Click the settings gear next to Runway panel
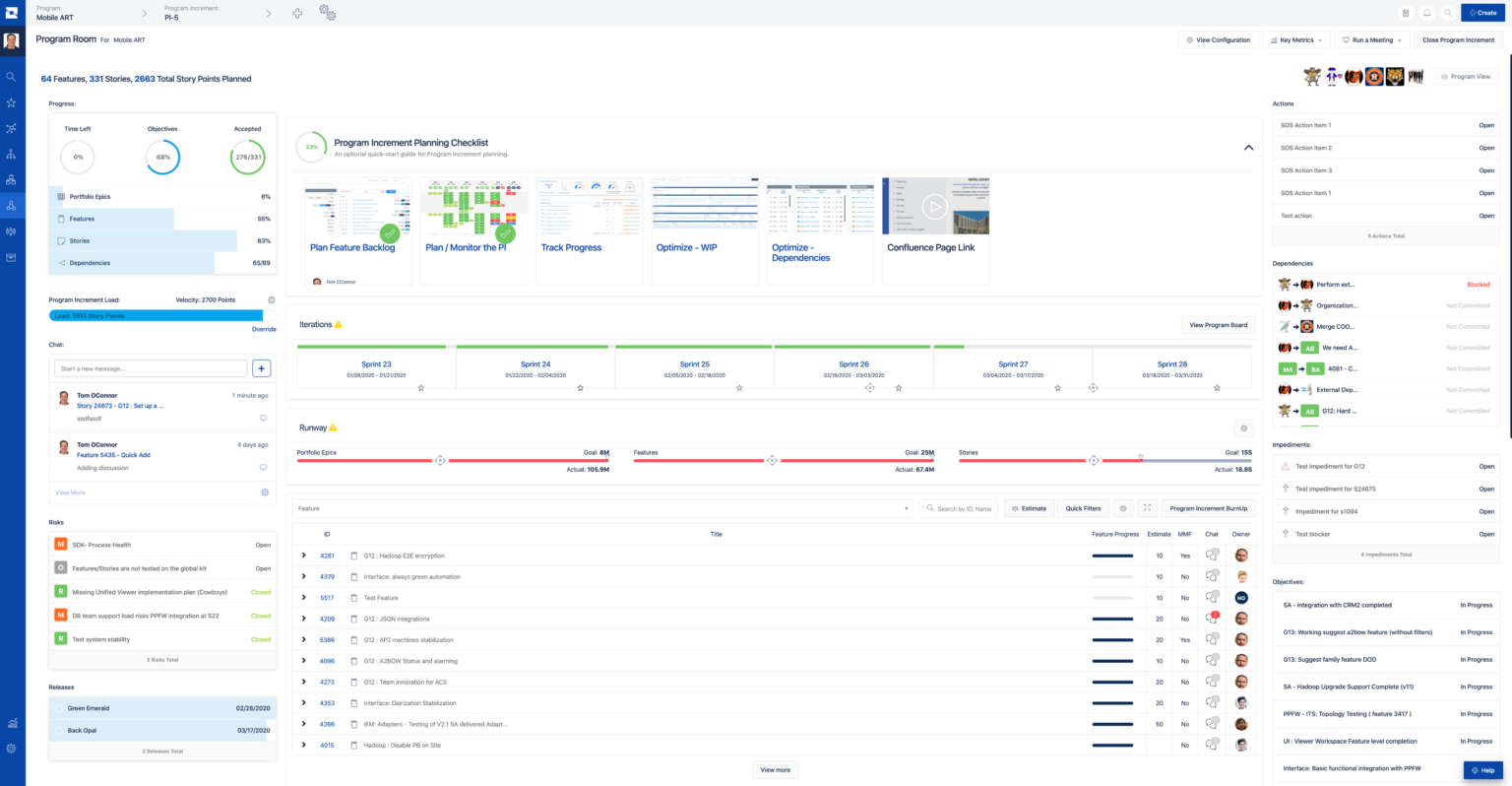1512x786 pixels. point(1243,428)
